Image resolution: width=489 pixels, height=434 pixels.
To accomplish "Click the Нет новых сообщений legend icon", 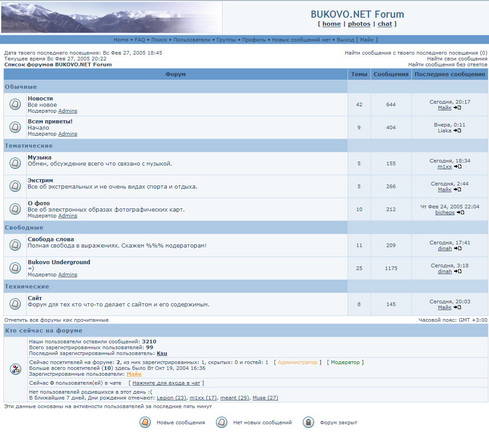I will coord(221,422).
